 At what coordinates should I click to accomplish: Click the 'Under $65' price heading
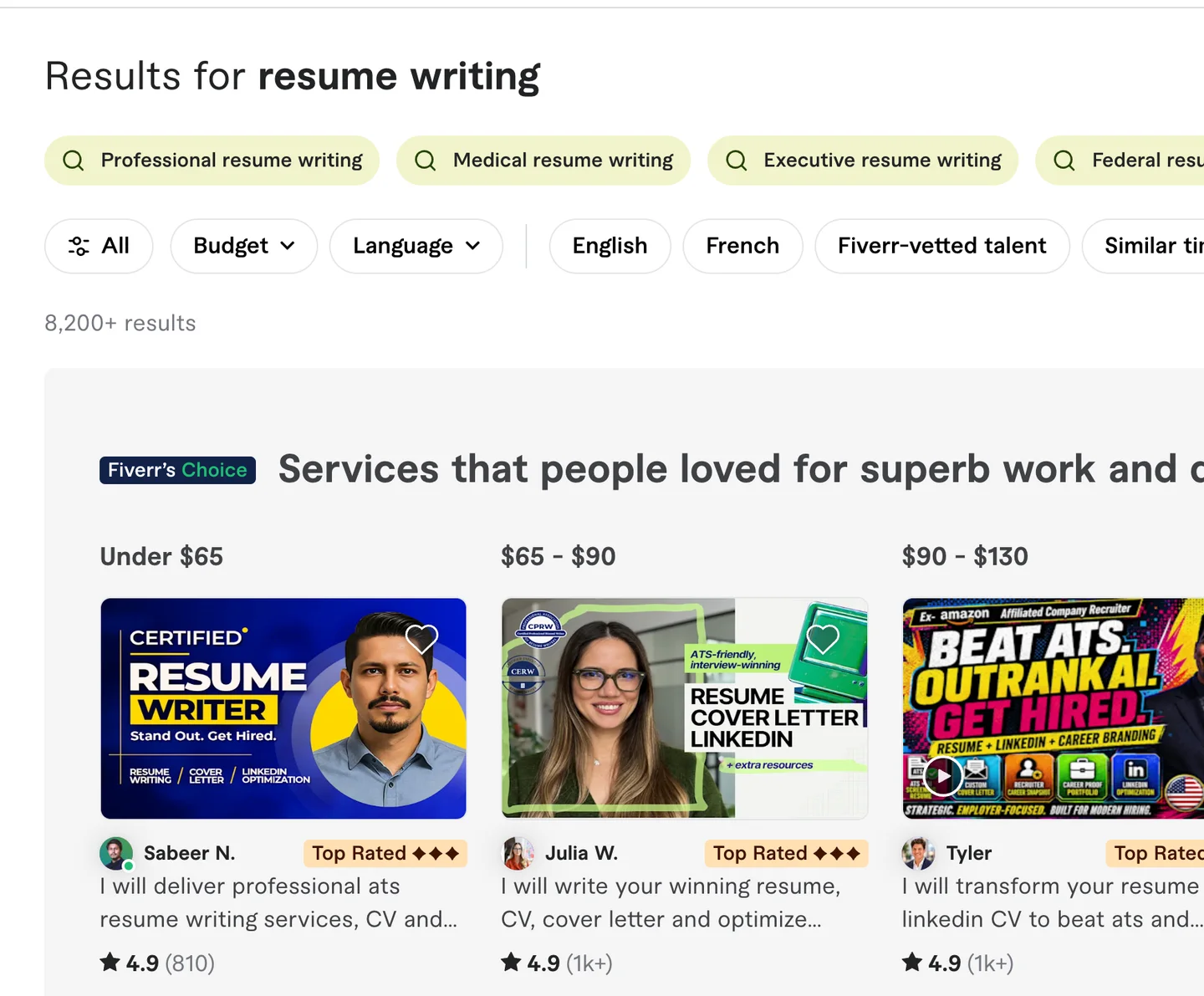(161, 556)
